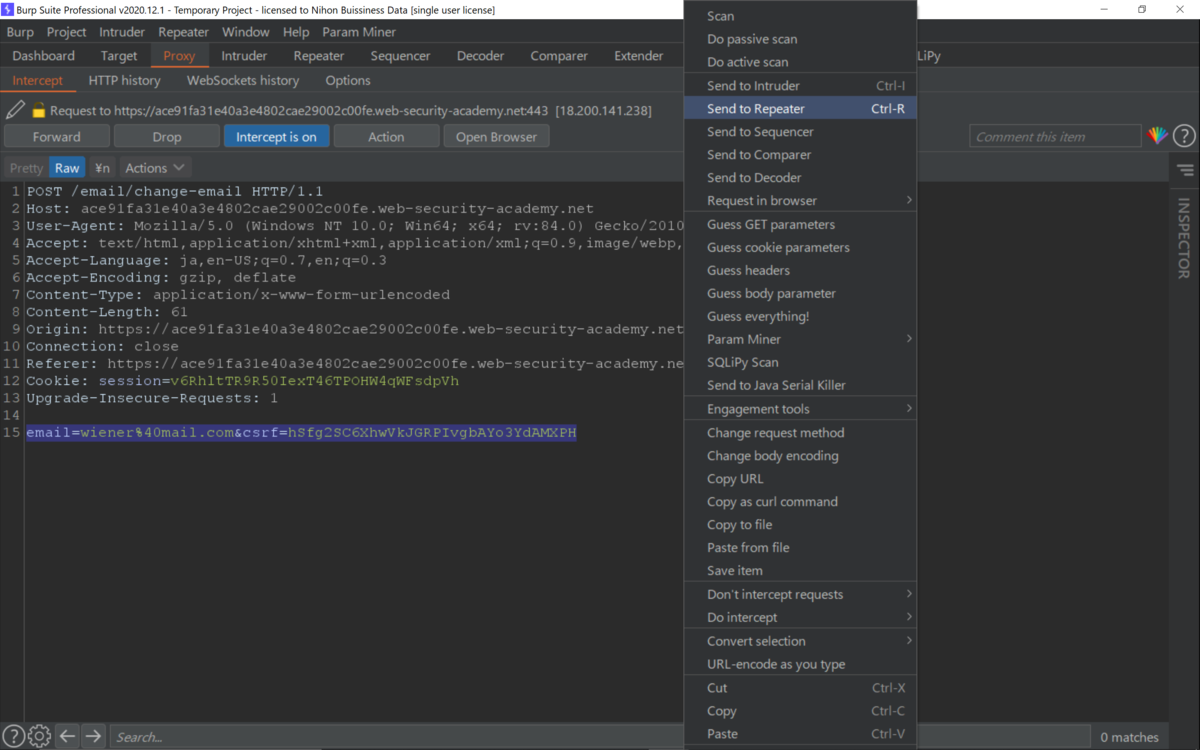Image resolution: width=1200 pixels, height=750 pixels.
Task: Choose Send to Comparer
Action: pos(800,154)
